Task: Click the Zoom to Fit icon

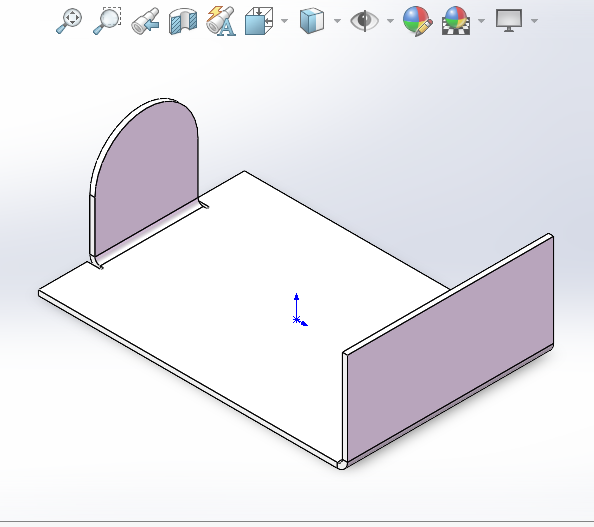Action: [x=69, y=21]
